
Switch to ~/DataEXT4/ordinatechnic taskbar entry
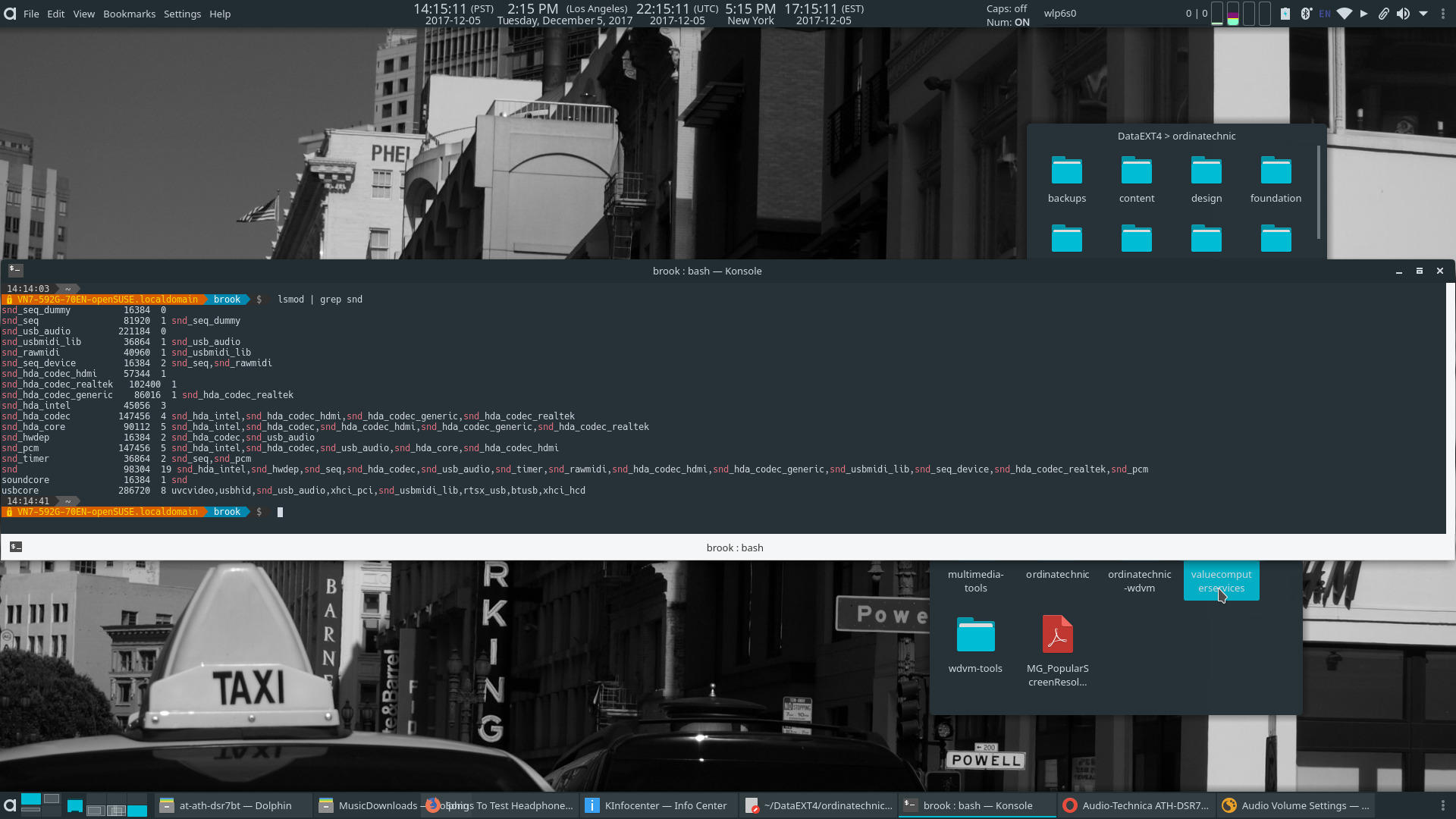[819, 805]
